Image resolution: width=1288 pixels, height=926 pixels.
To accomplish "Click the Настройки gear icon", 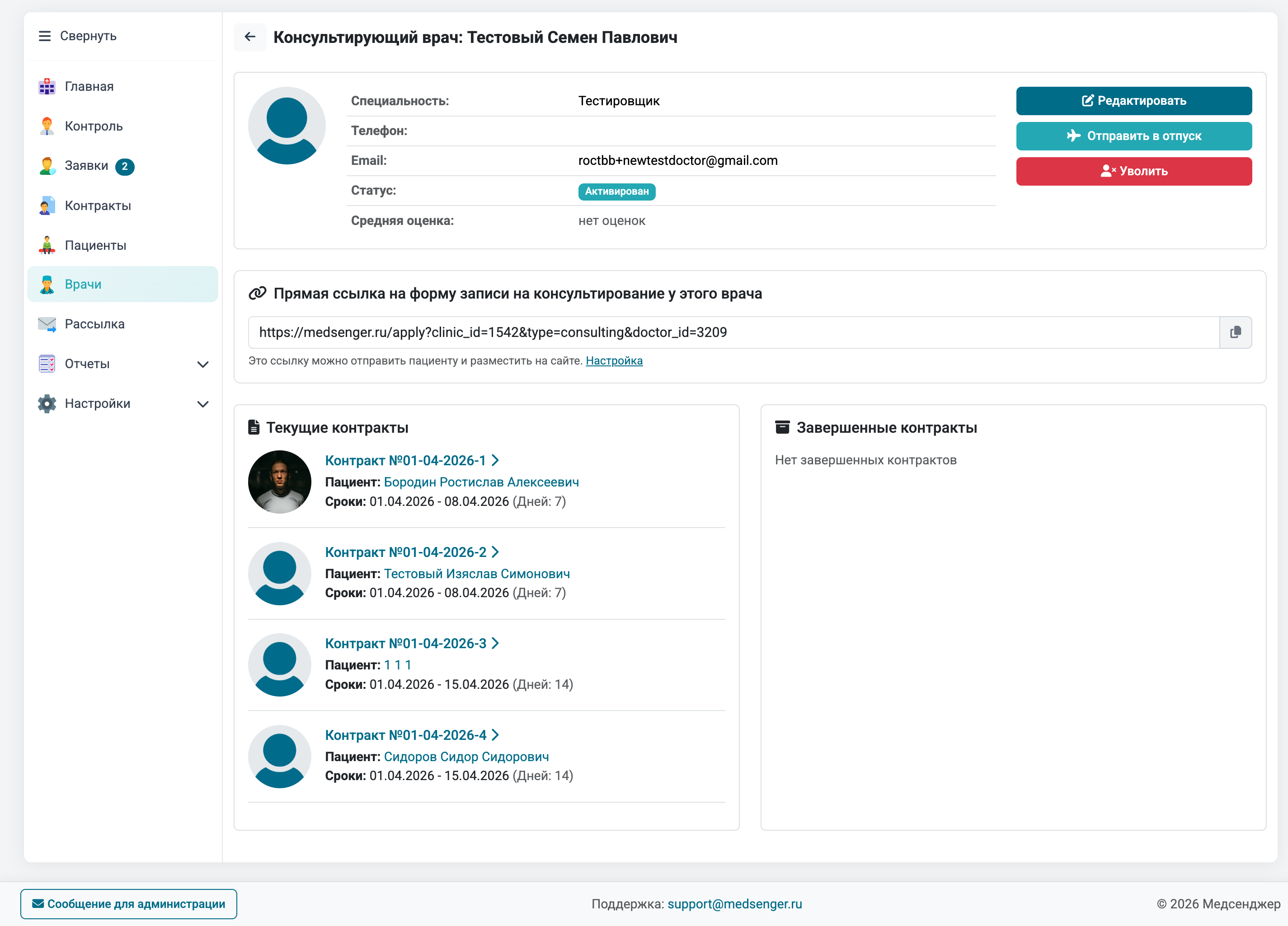I will [x=47, y=404].
